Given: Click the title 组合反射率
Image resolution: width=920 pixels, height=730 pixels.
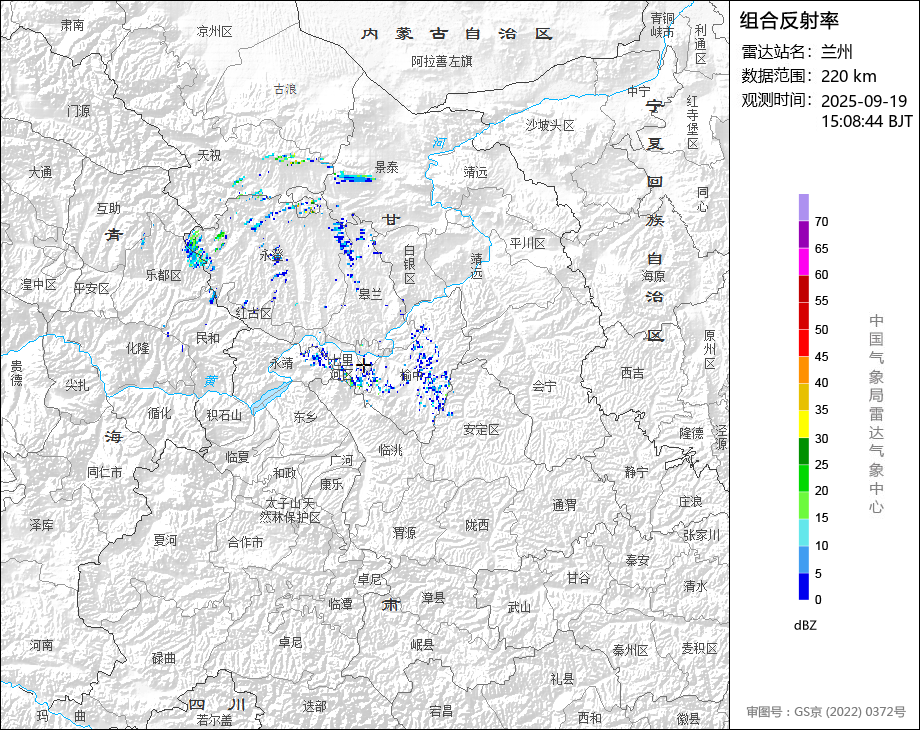Looking at the screenshot, I should click(x=789, y=21).
